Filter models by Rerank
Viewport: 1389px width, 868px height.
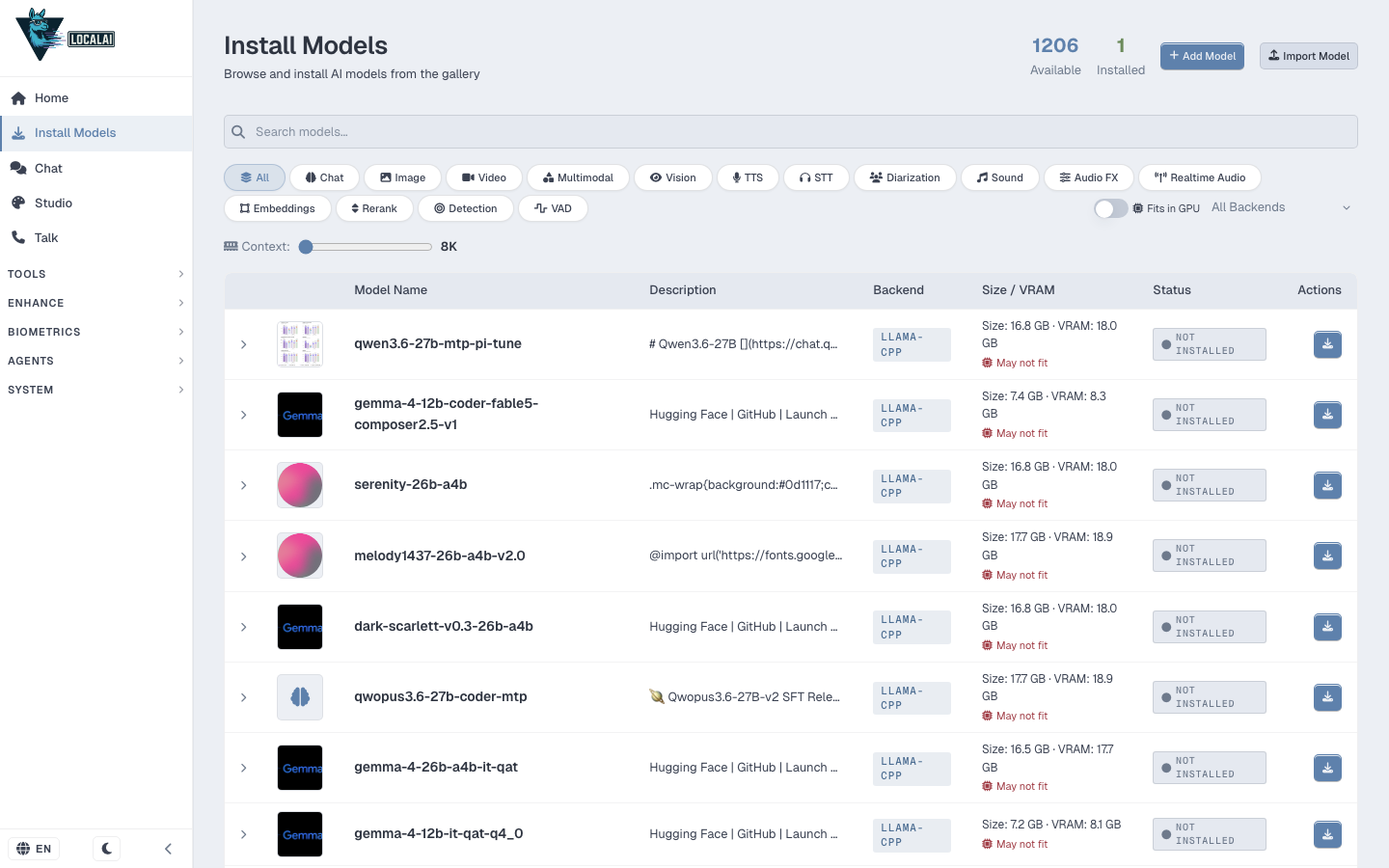point(374,208)
